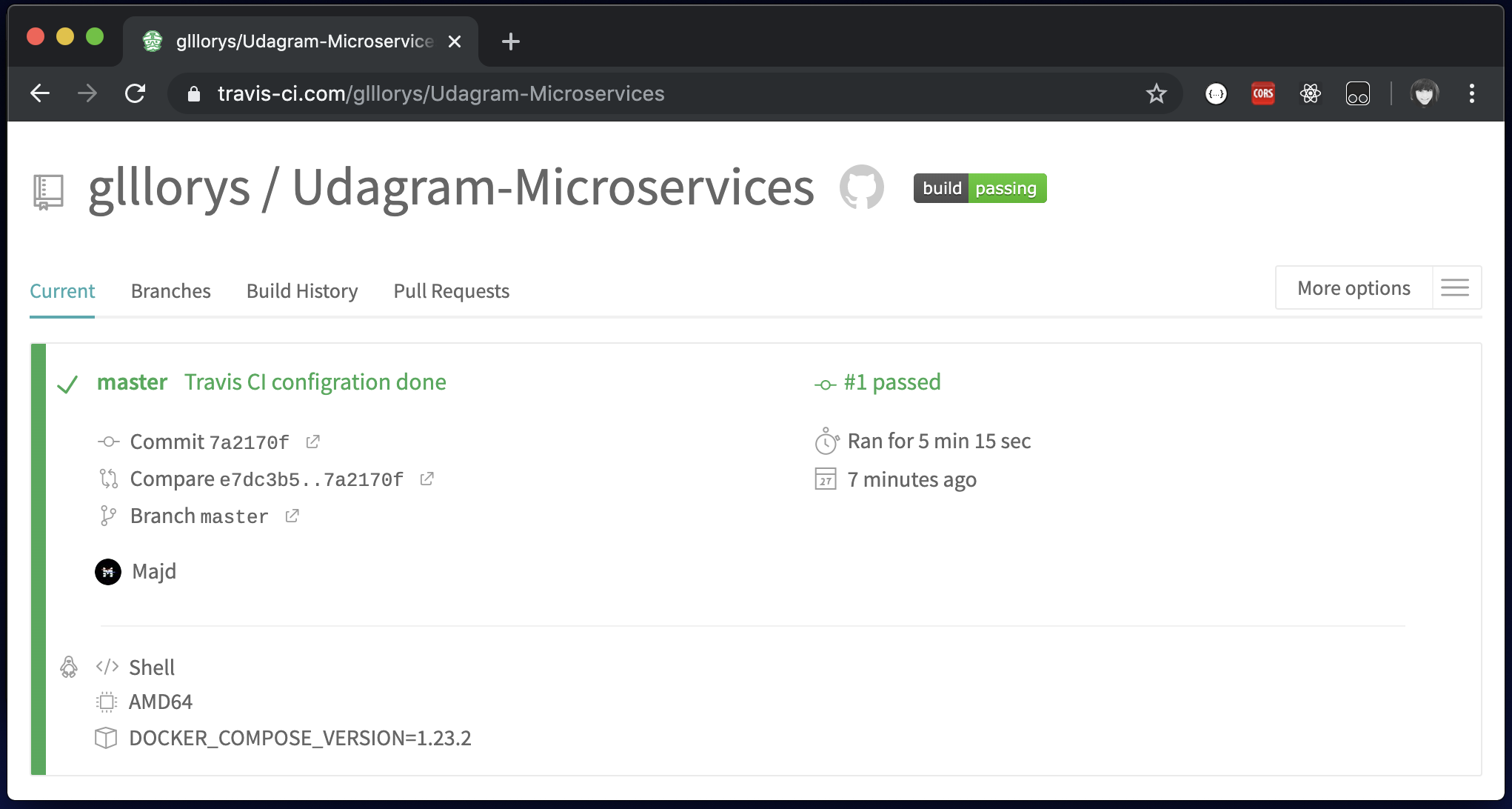Open external link icon next to Compare hashes
This screenshot has width=1512, height=809.
pos(426,479)
